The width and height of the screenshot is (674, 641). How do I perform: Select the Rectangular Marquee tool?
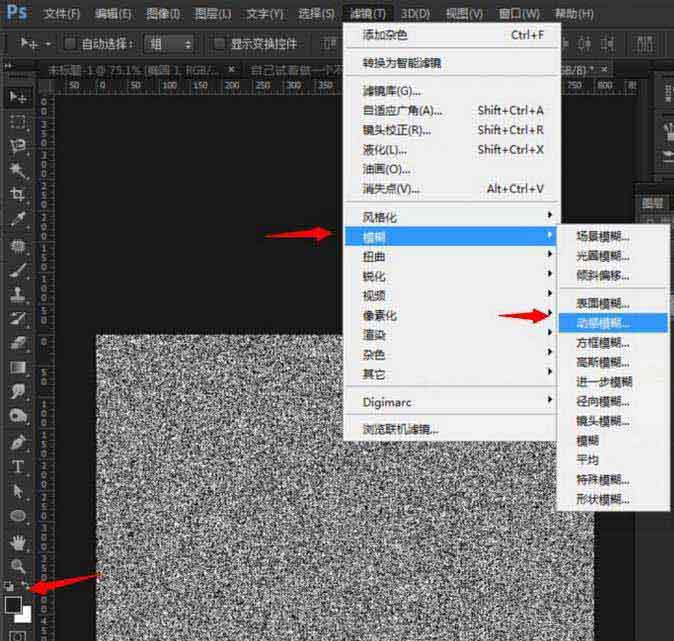point(18,122)
